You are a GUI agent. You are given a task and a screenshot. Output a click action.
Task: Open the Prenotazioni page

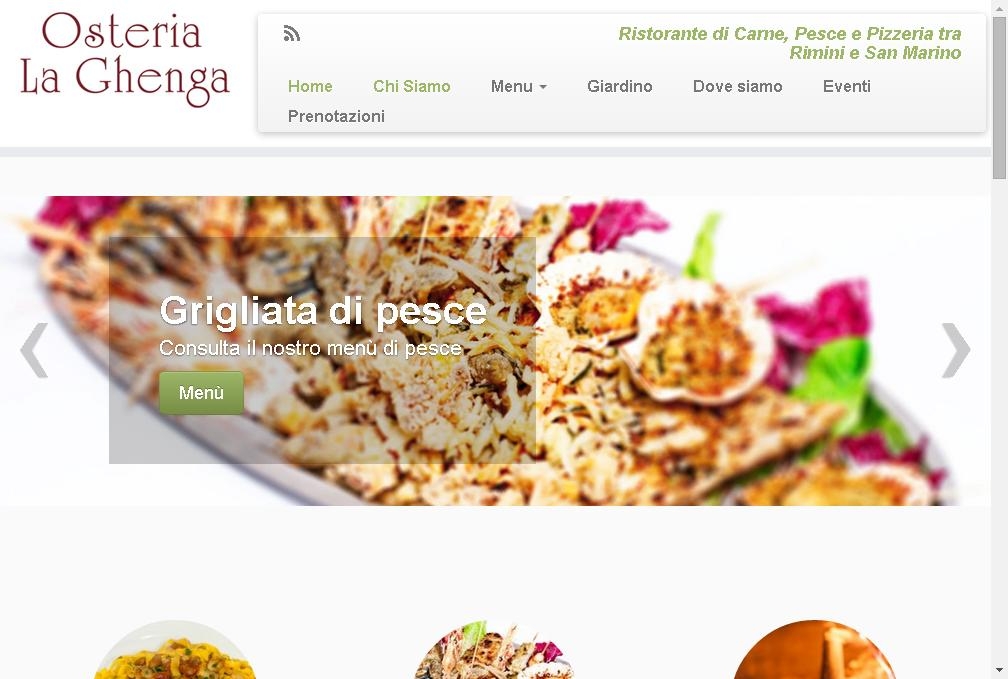coord(336,116)
